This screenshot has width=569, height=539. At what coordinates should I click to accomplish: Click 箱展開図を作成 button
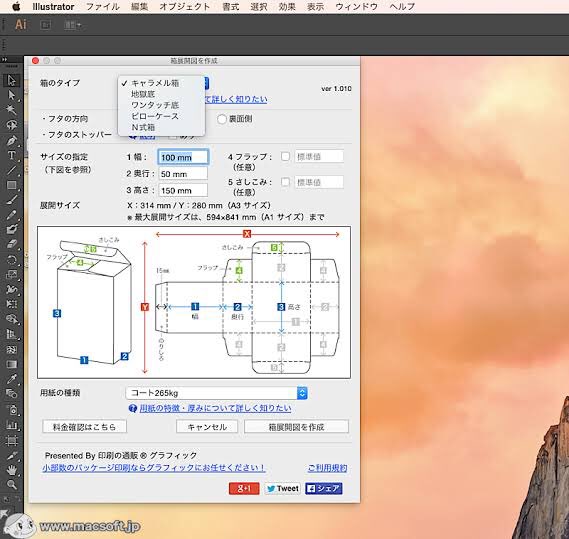pos(296,427)
